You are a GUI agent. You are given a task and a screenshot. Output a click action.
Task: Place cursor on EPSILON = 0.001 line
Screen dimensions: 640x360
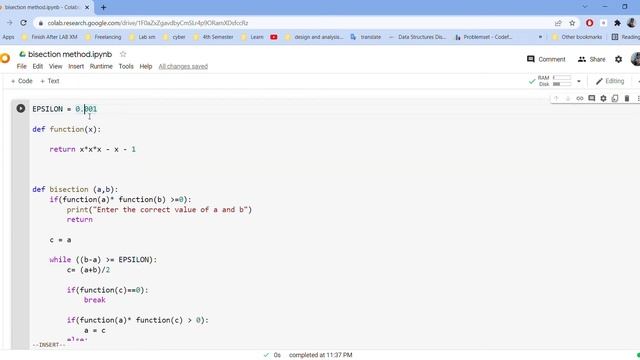[64, 109]
